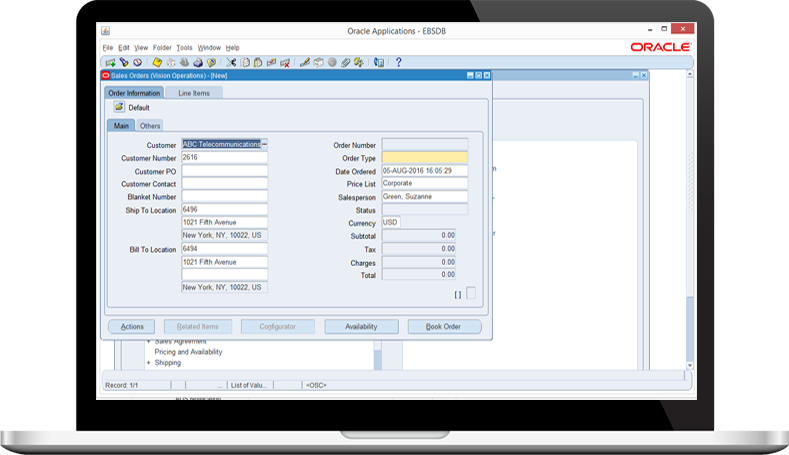The width and height of the screenshot is (789, 455).
Task: Expand the Shipping tree node
Action: point(148,363)
